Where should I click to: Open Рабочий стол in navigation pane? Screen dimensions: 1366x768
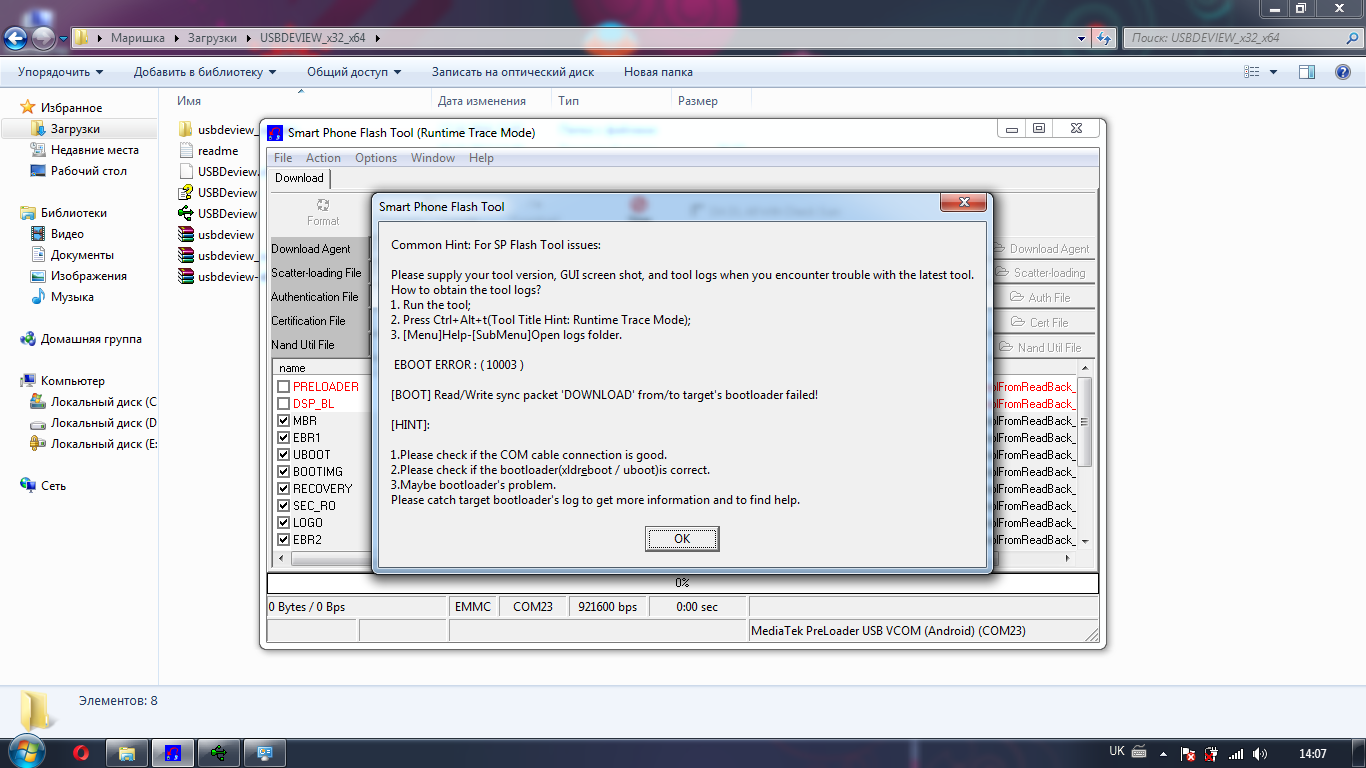(x=89, y=171)
